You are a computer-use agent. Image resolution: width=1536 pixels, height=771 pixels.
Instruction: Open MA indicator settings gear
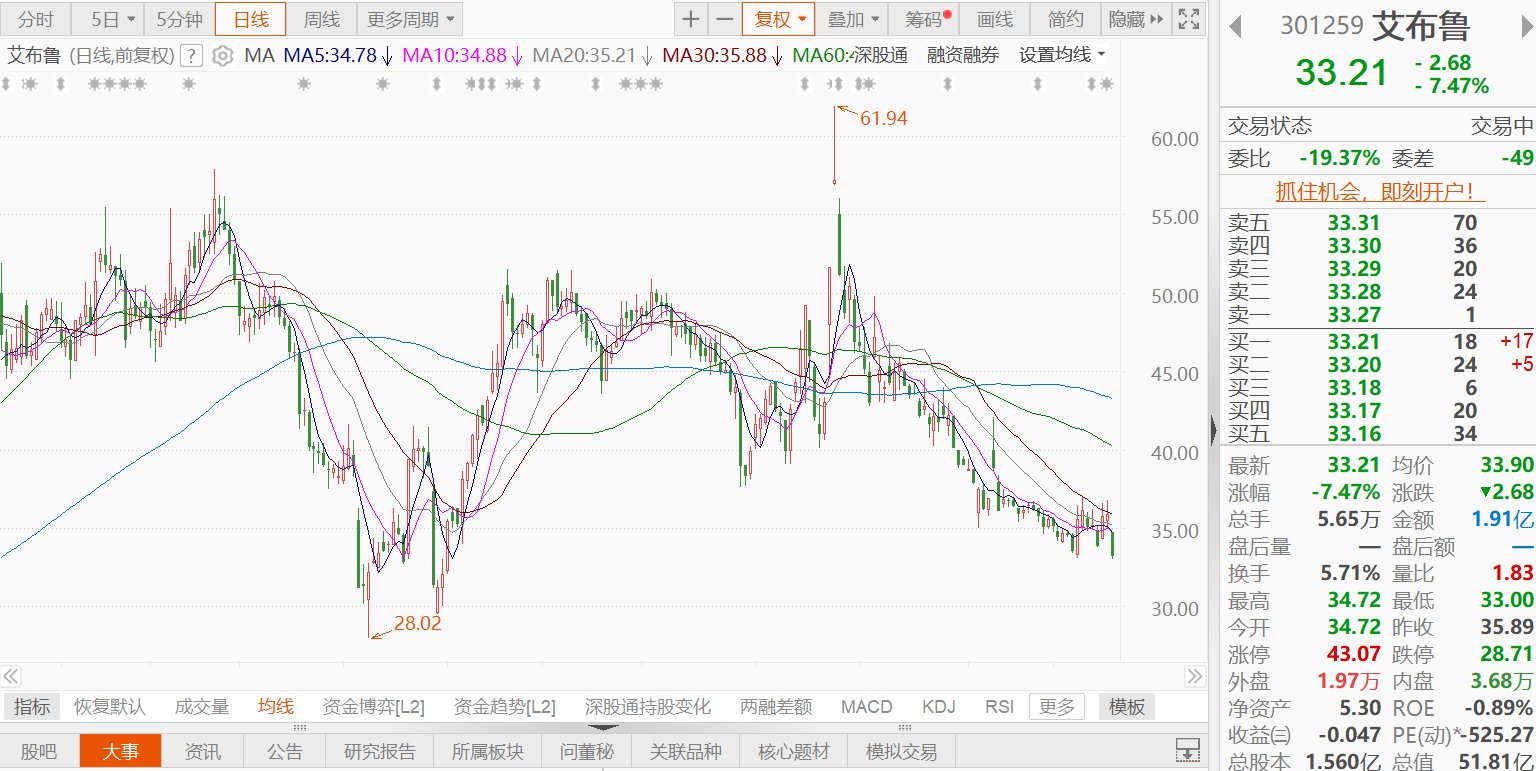click(223, 56)
